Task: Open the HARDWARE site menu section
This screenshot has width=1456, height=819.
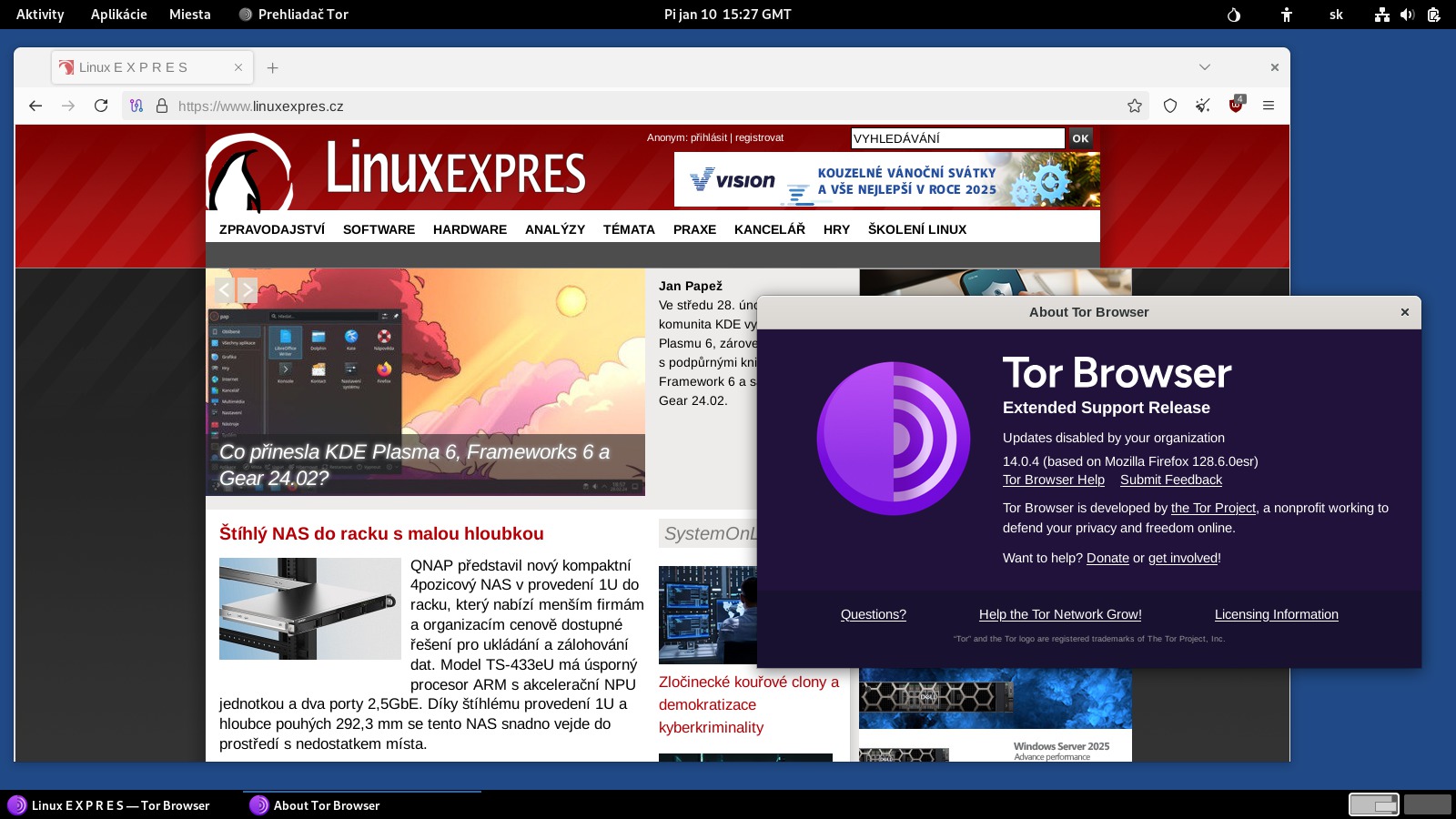Action: click(x=470, y=229)
